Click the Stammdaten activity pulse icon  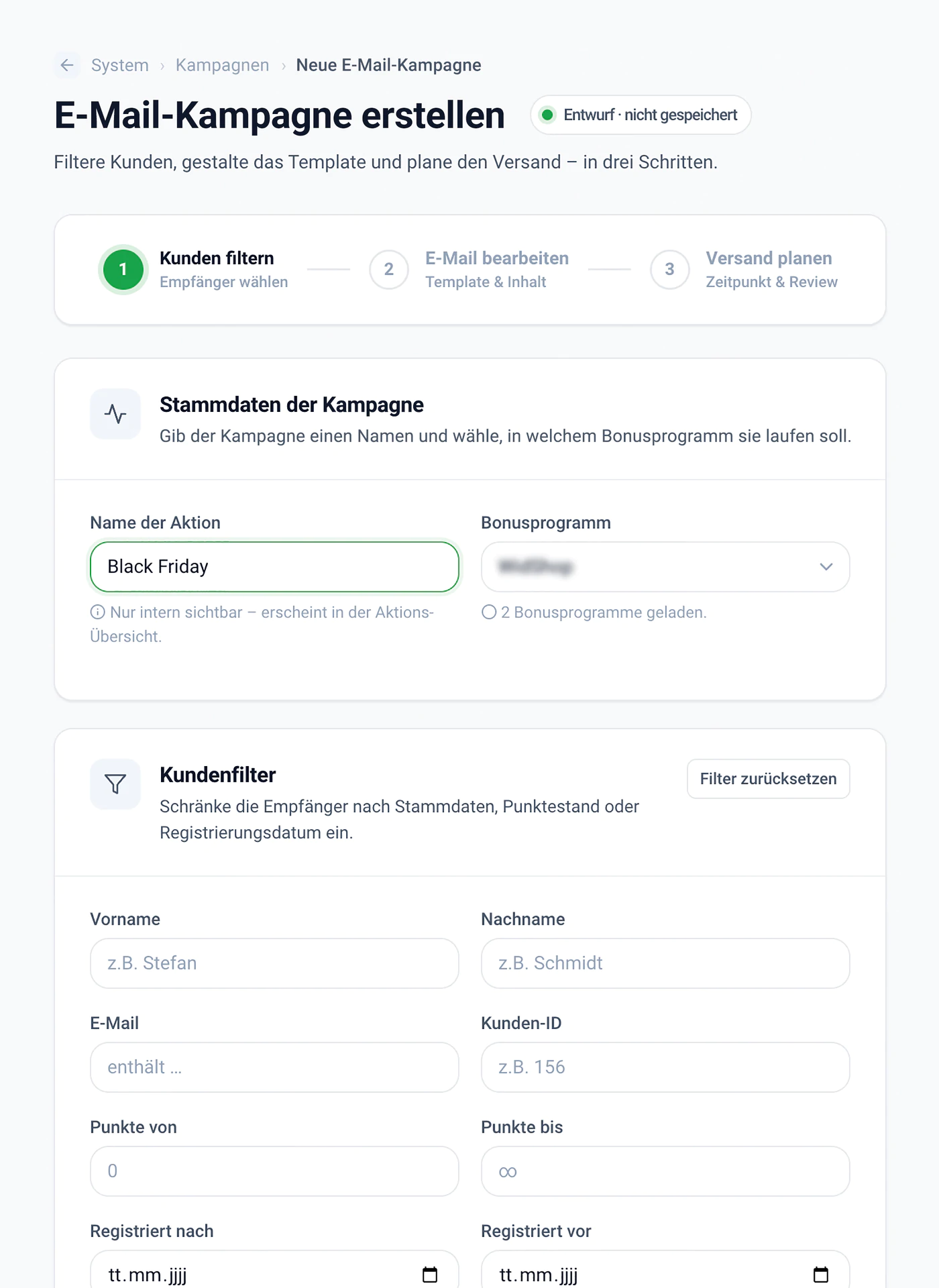coord(115,414)
